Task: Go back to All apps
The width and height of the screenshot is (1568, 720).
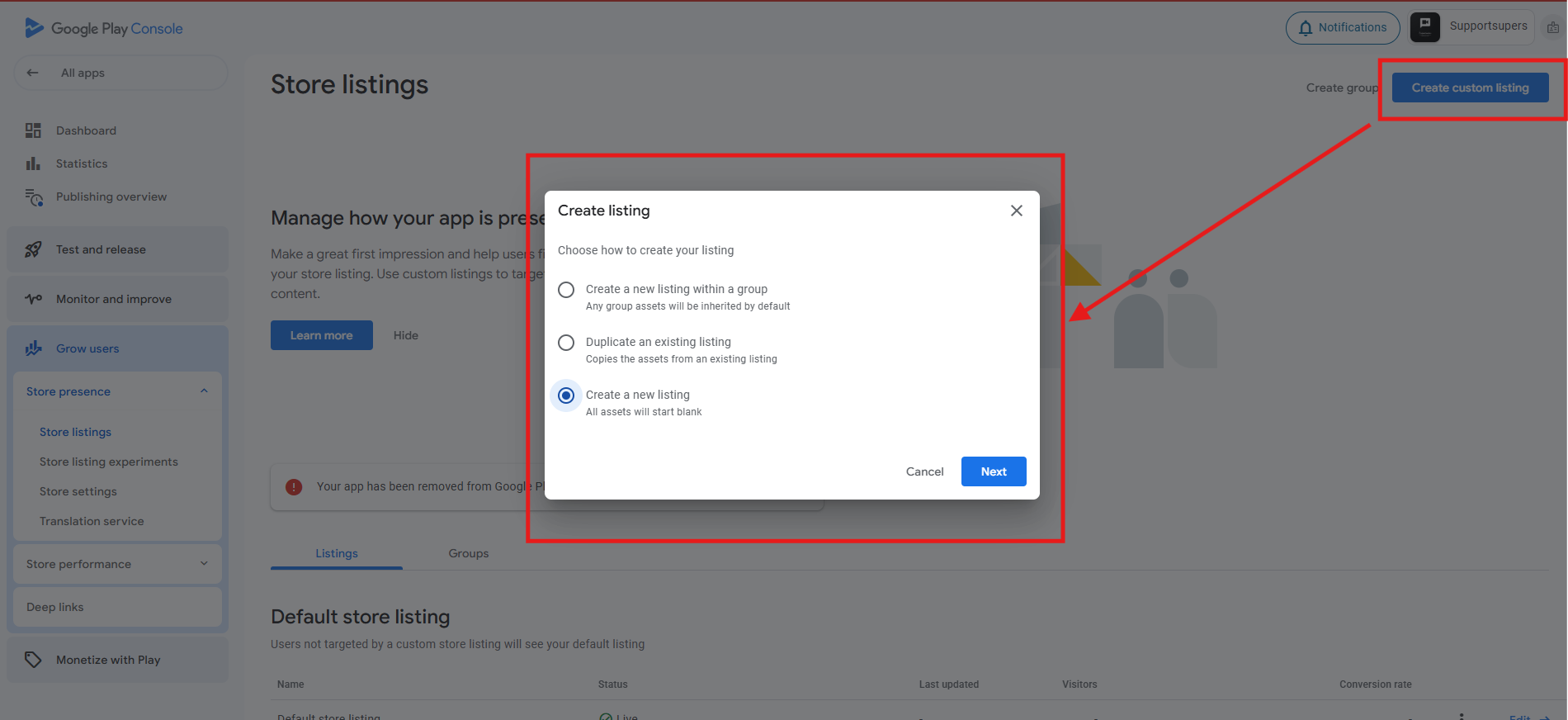Action: [x=33, y=73]
